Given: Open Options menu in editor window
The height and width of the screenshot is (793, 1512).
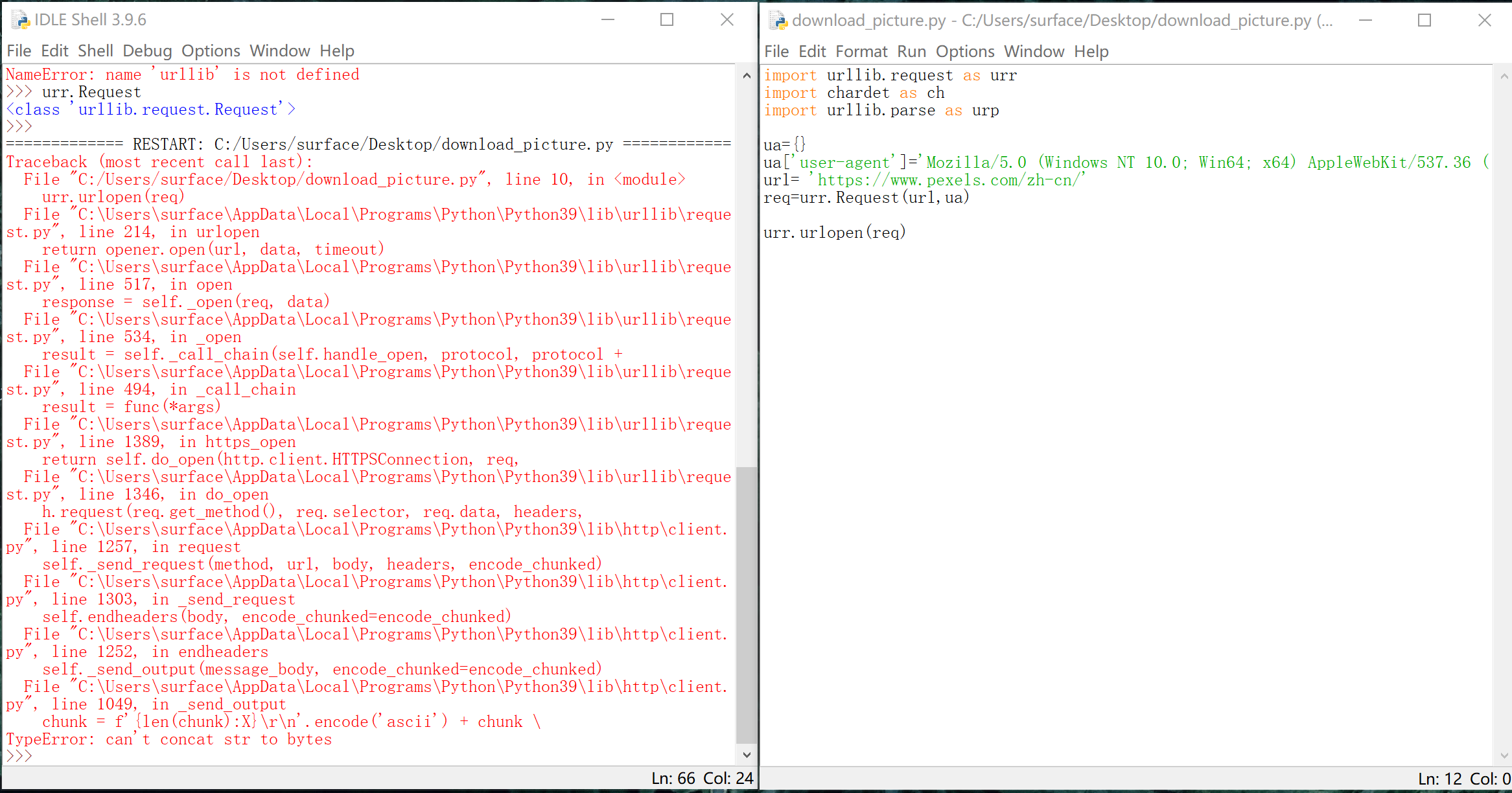Looking at the screenshot, I should click(965, 51).
